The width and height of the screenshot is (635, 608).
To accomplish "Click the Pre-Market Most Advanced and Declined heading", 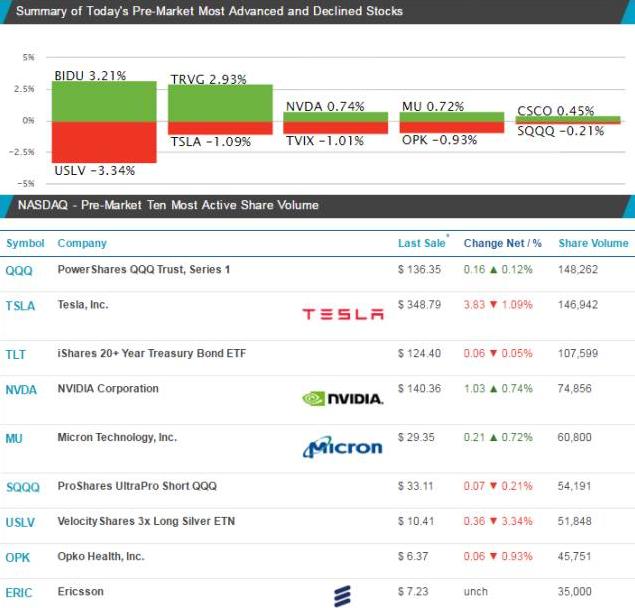I will pos(209,11).
